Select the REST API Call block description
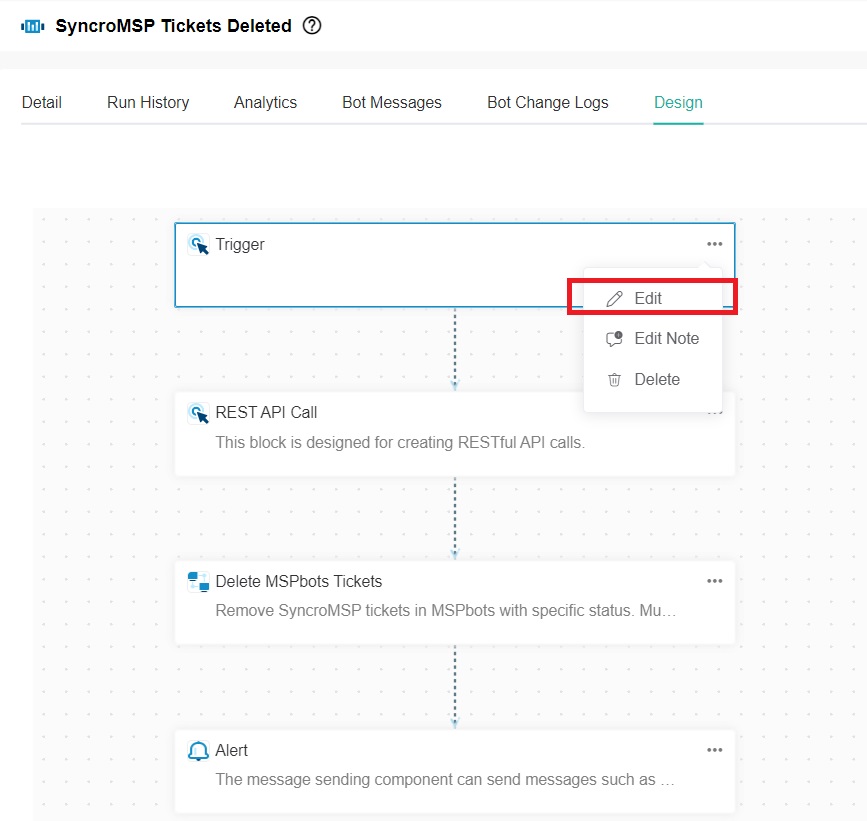867x821 pixels. (400, 442)
